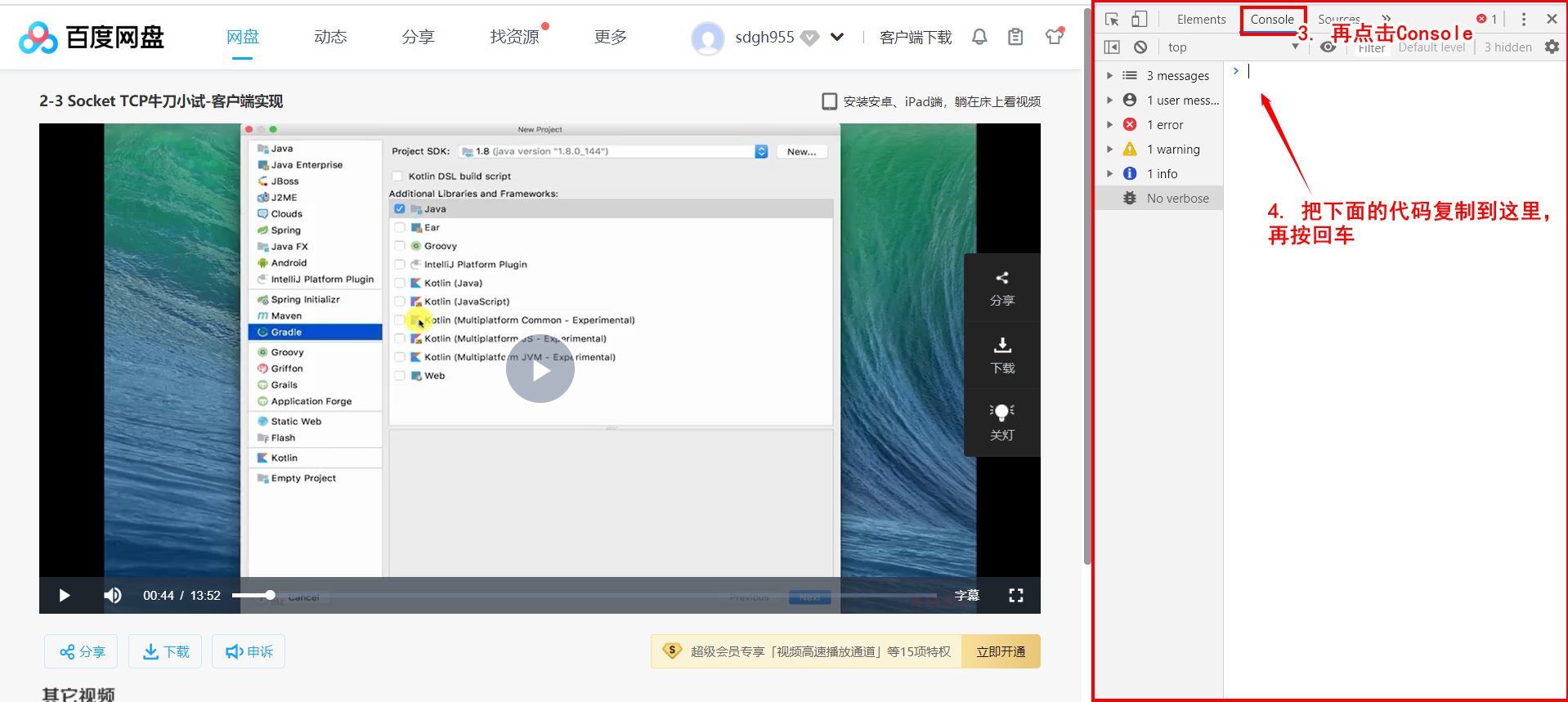This screenshot has width=1568, height=702.
Task: Click the membership diamond badge
Action: (809, 38)
